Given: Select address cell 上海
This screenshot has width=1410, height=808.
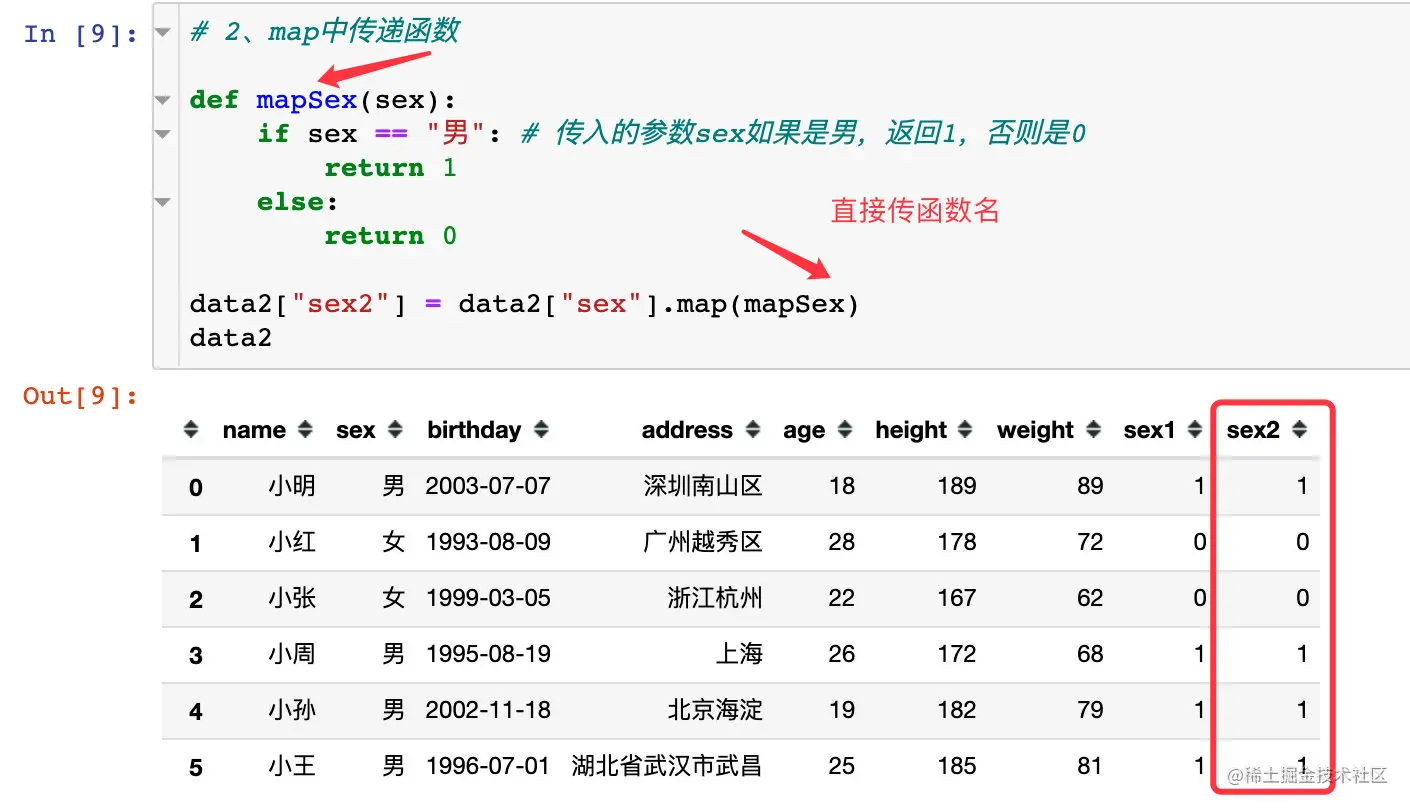Looking at the screenshot, I should click(x=739, y=654).
